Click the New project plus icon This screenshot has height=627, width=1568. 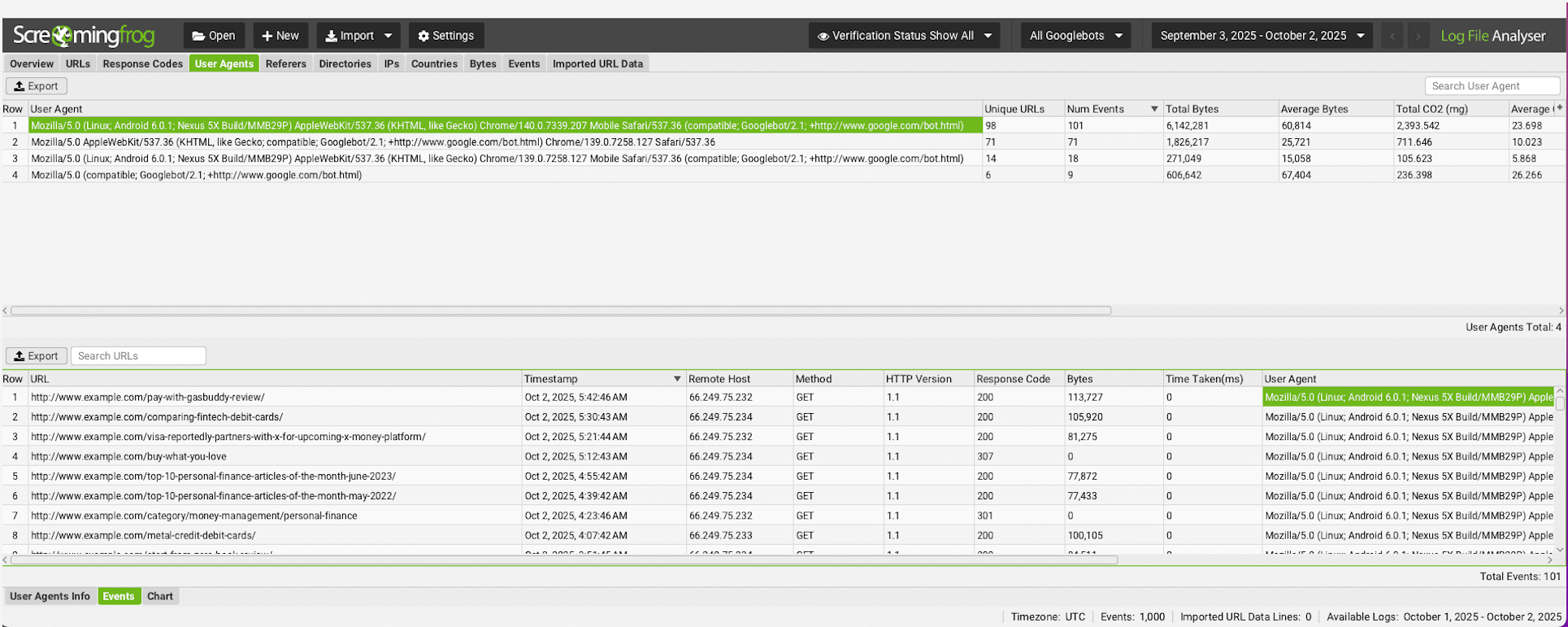pyautogui.click(x=267, y=36)
